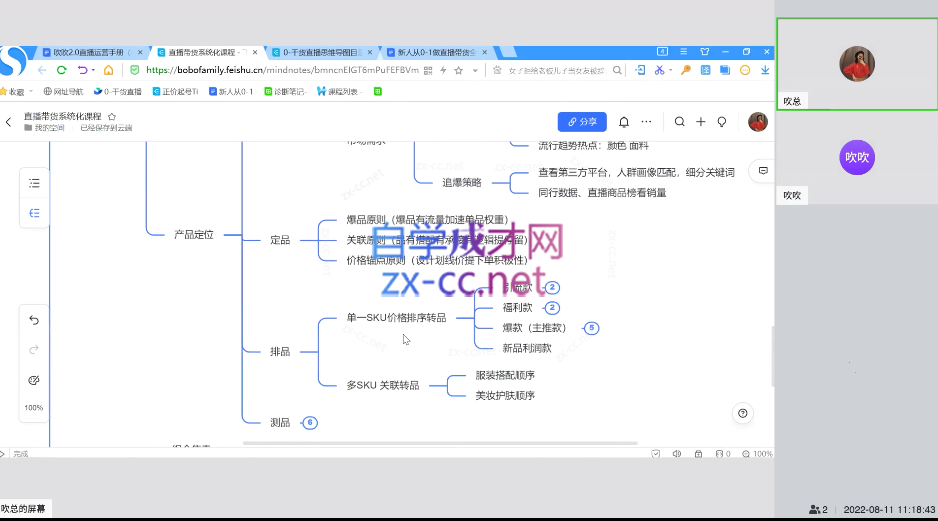Click the browser back arrow

(42, 70)
